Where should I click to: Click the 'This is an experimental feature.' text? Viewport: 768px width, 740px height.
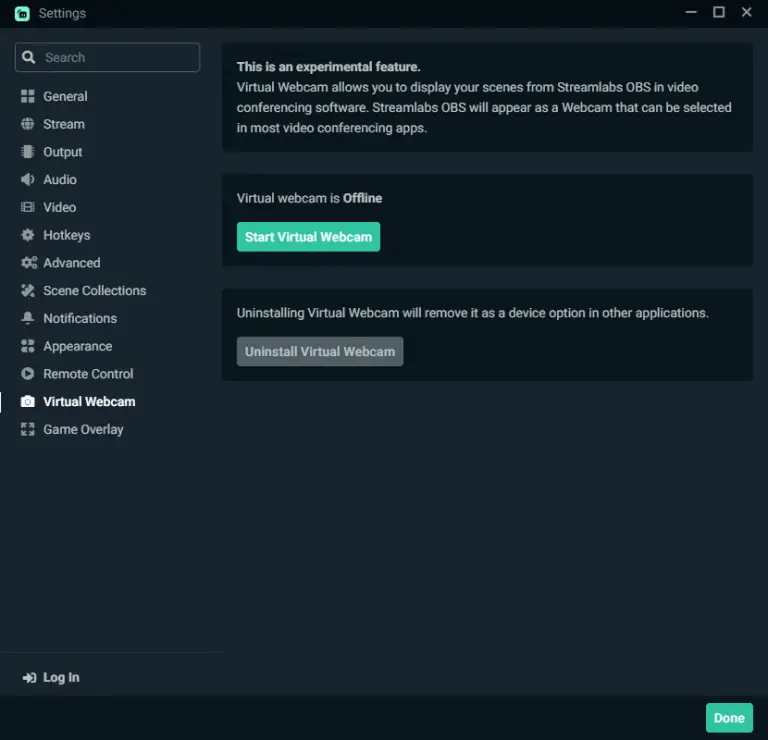pyautogui.click(x=329, y=67)
